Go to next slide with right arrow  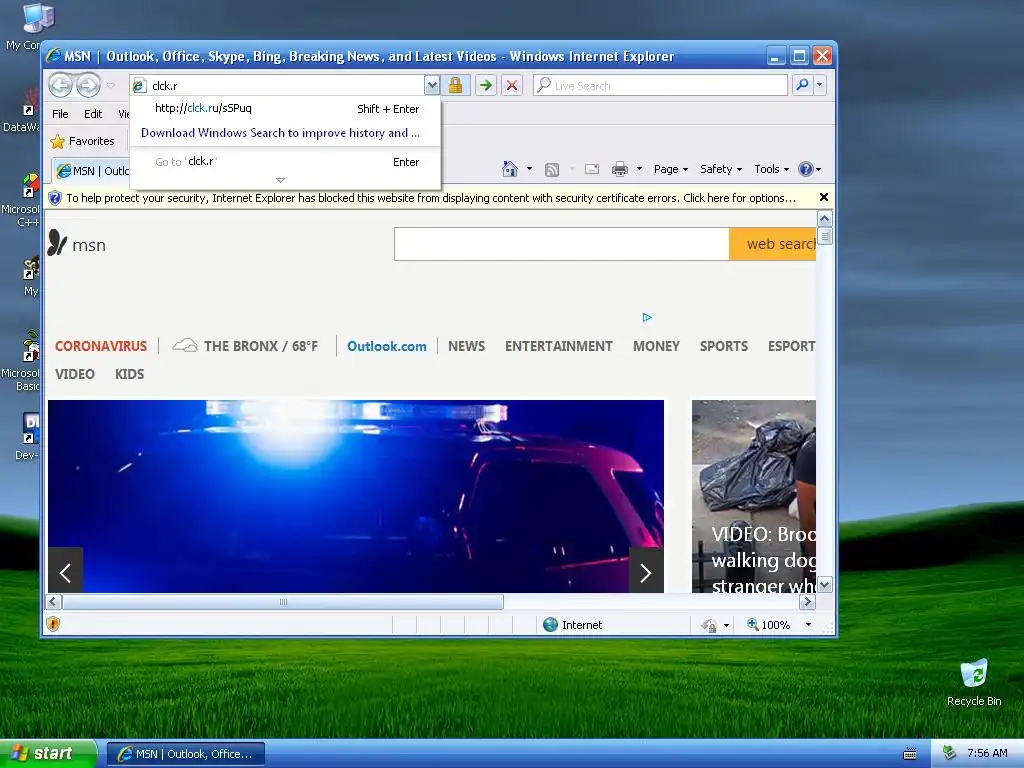click(646, 571)
